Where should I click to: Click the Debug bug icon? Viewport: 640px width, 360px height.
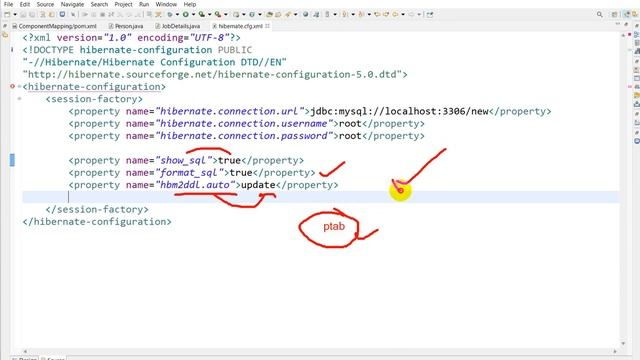(170, 14)
